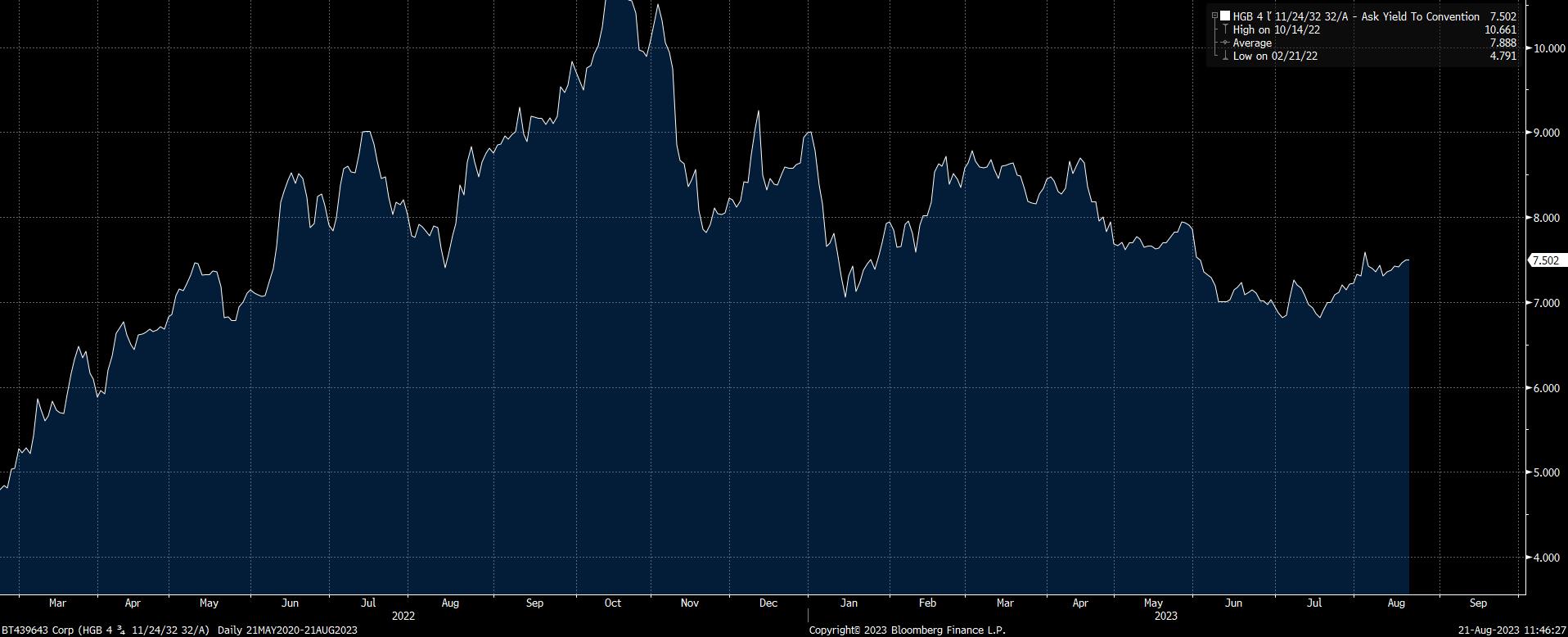1568x637 pixels.
Task: Click the 7.000 y-axis label
Action: click(x=1547, y=303)
